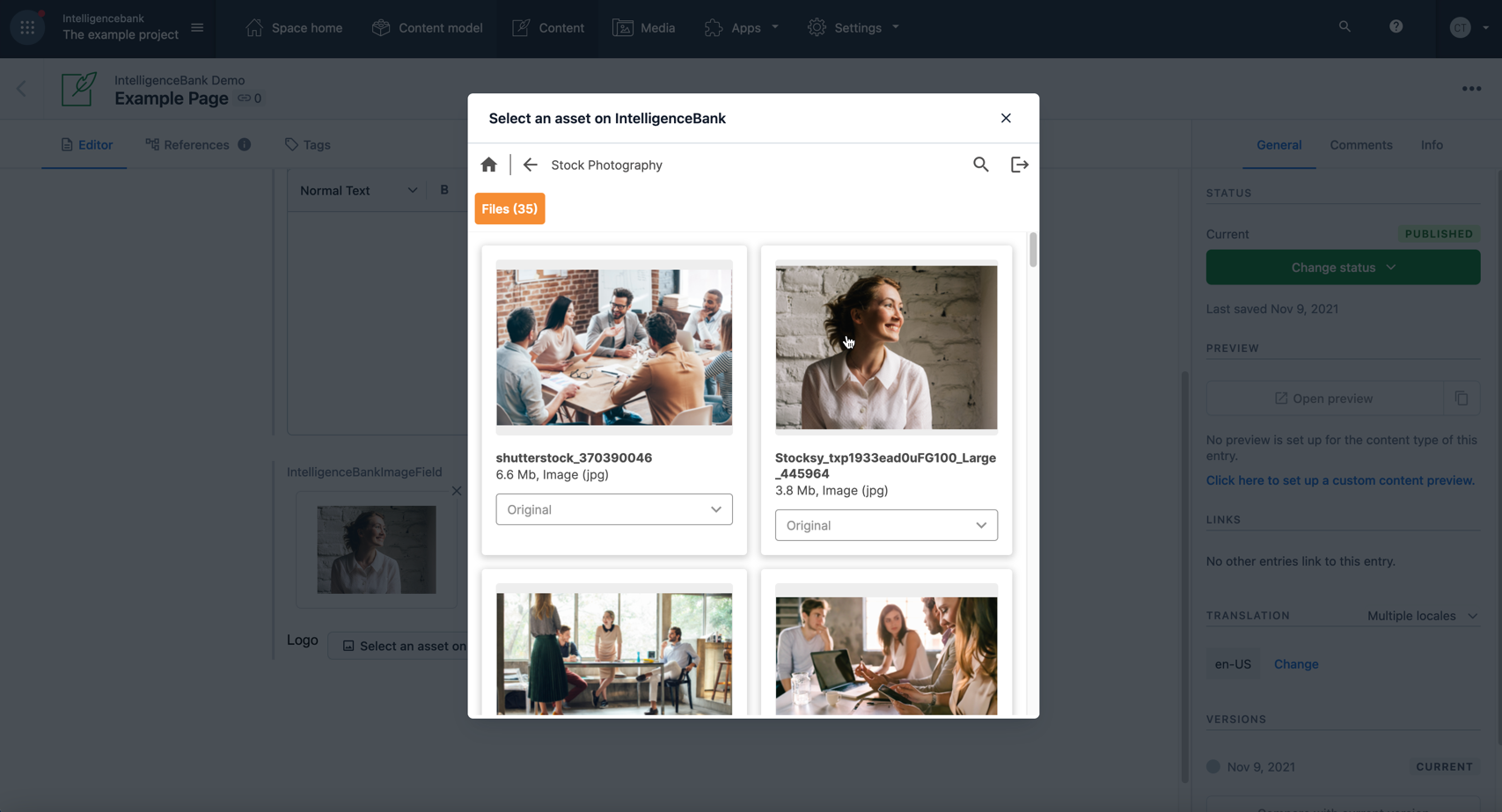Select the Nov 9, 2021 version radio
The image size is (1502, 812).
pos(1213,766)
